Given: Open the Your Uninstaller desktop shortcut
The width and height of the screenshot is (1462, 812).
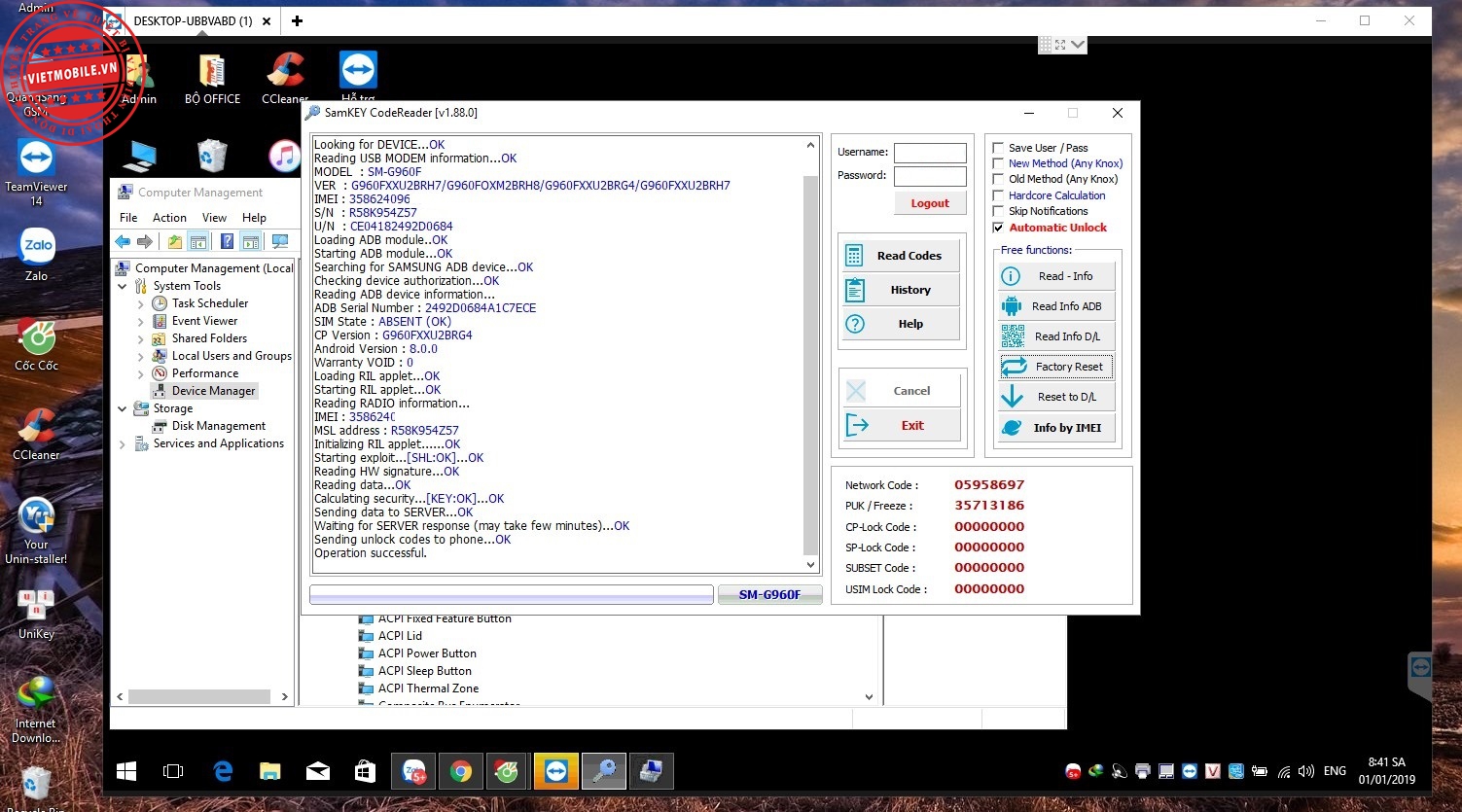Looking at the screenshot, I should [x=36, y=530].
